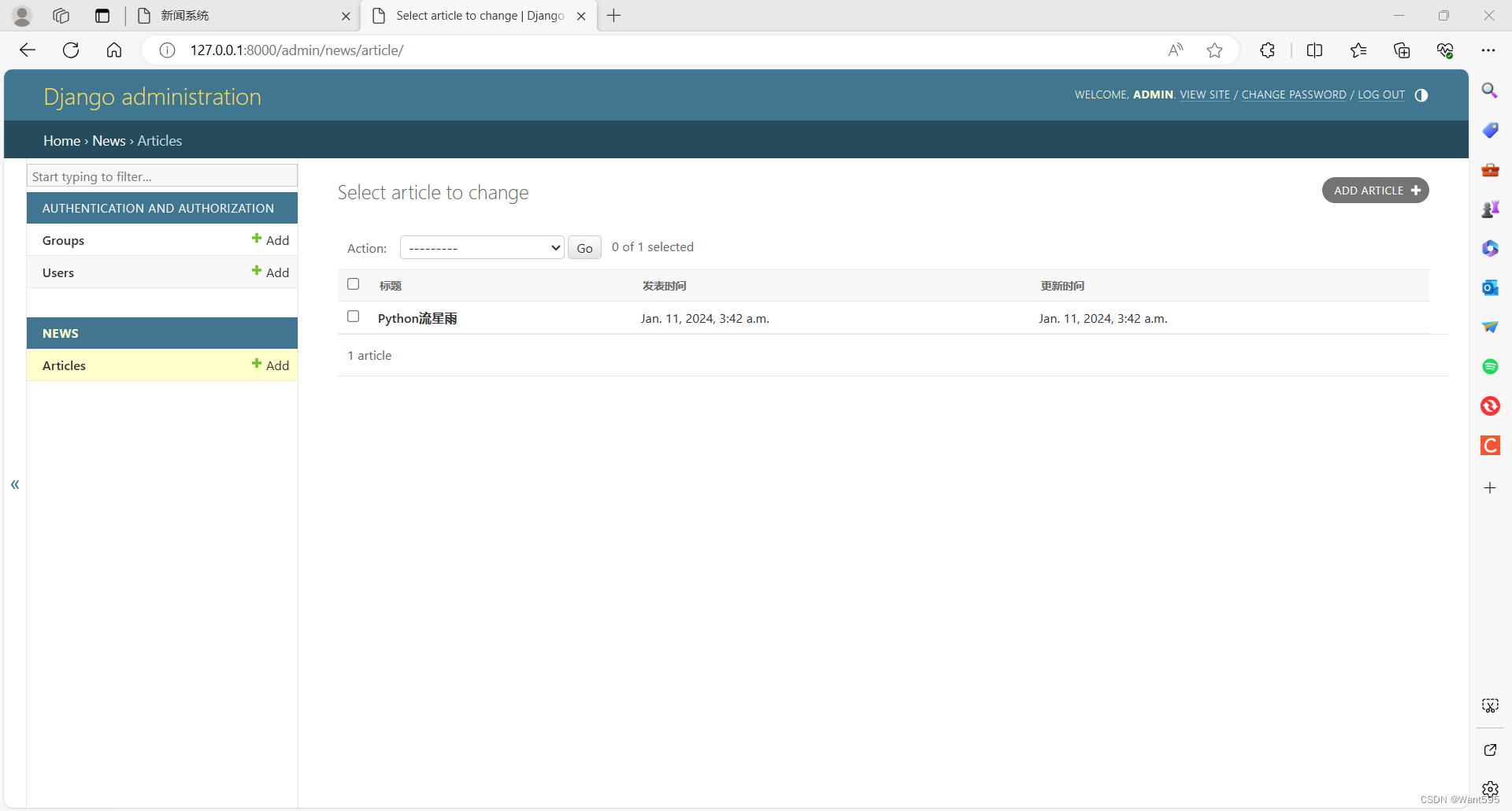This screenshot has width=1512, height=811.
Task: View site information icon in address bar
Action: click(167, 50)
